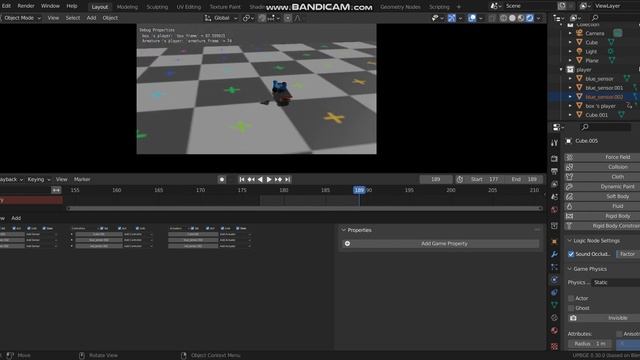Add Soft Body physics
This screenshot has width=640, height=360.
(602, 196)
